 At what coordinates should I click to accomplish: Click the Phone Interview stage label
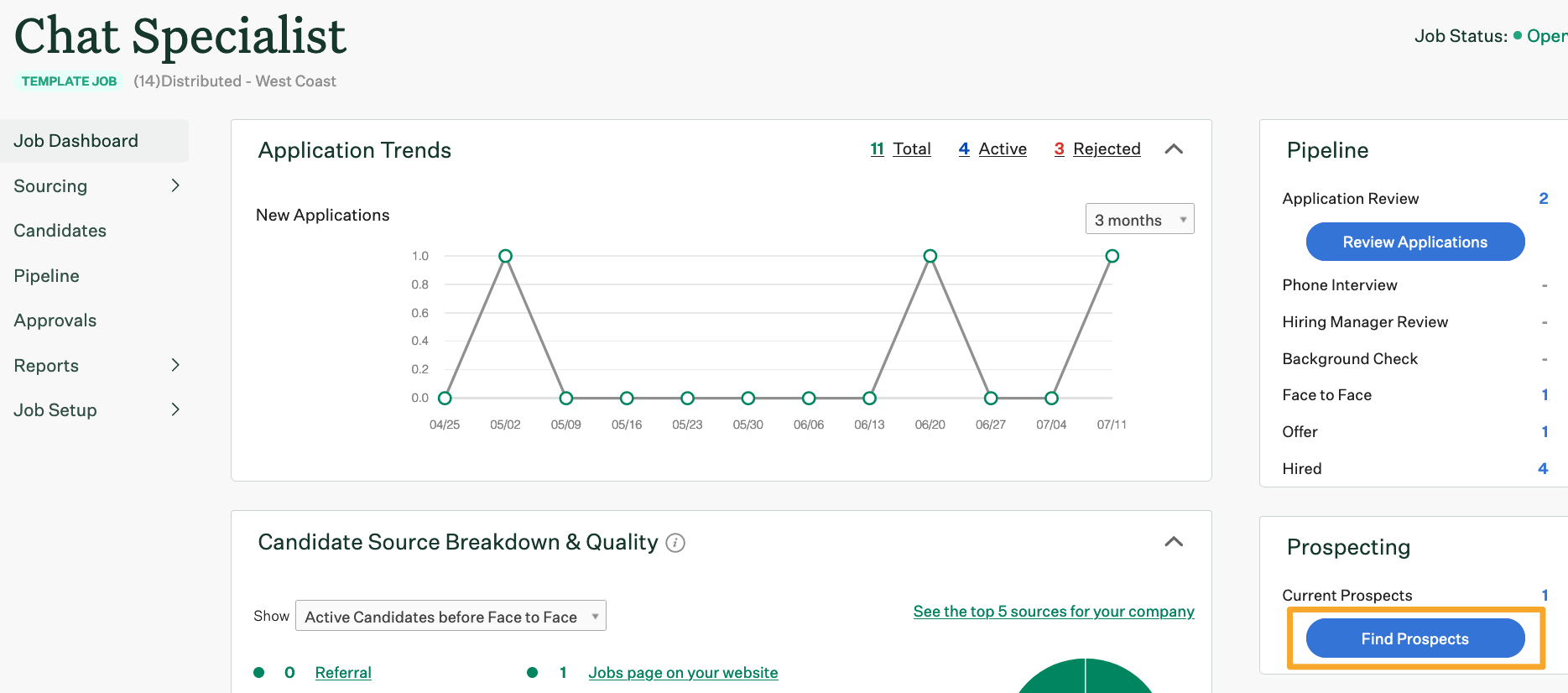pos(1340,285)
